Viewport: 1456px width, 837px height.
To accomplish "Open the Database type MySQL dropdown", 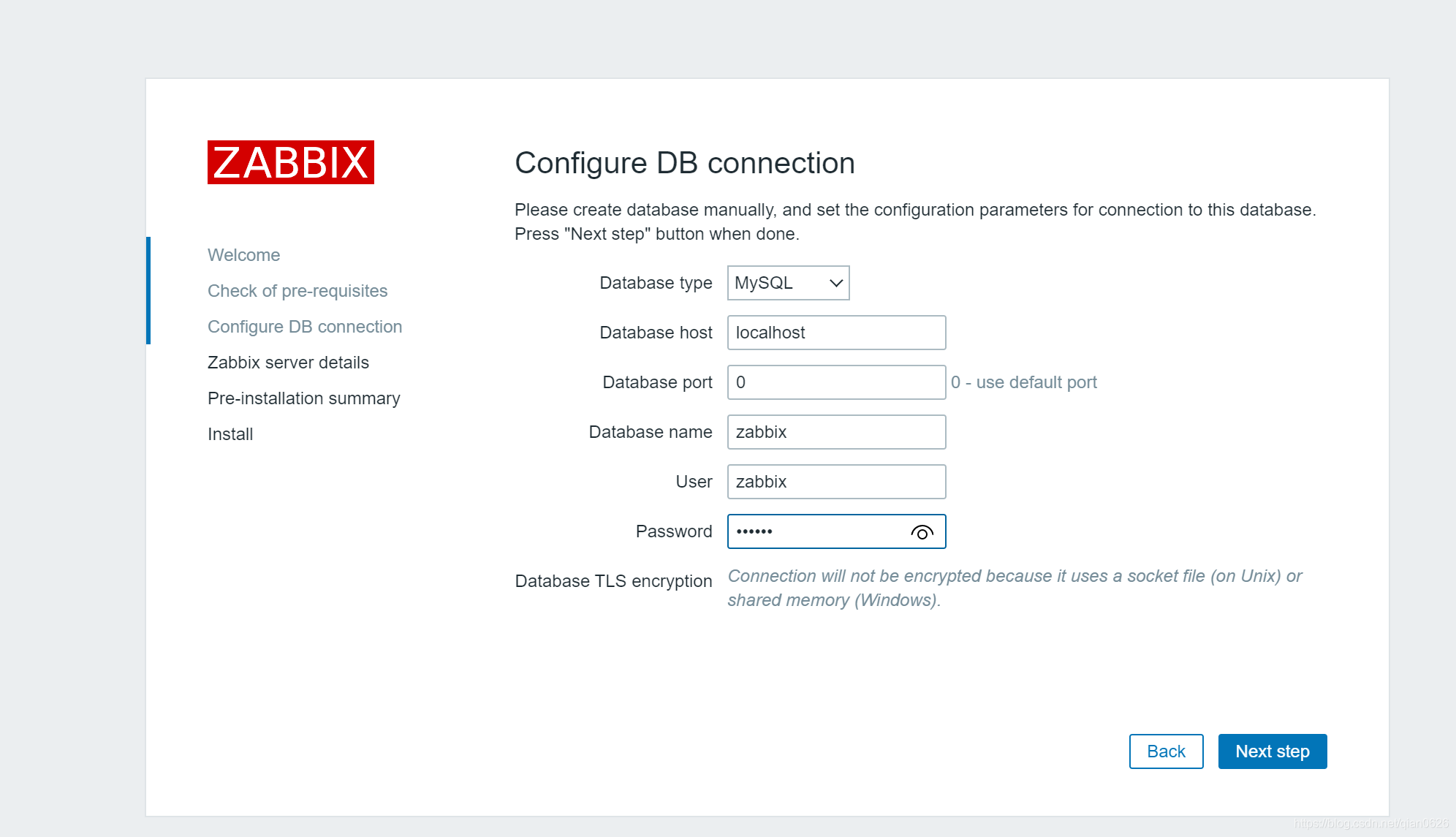I will click(788, 283).
